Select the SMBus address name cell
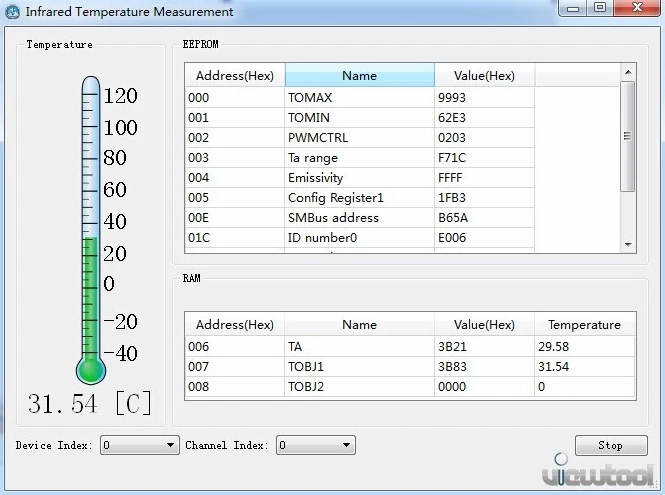The height and width of the screenshot is (495, 665). 360,218
